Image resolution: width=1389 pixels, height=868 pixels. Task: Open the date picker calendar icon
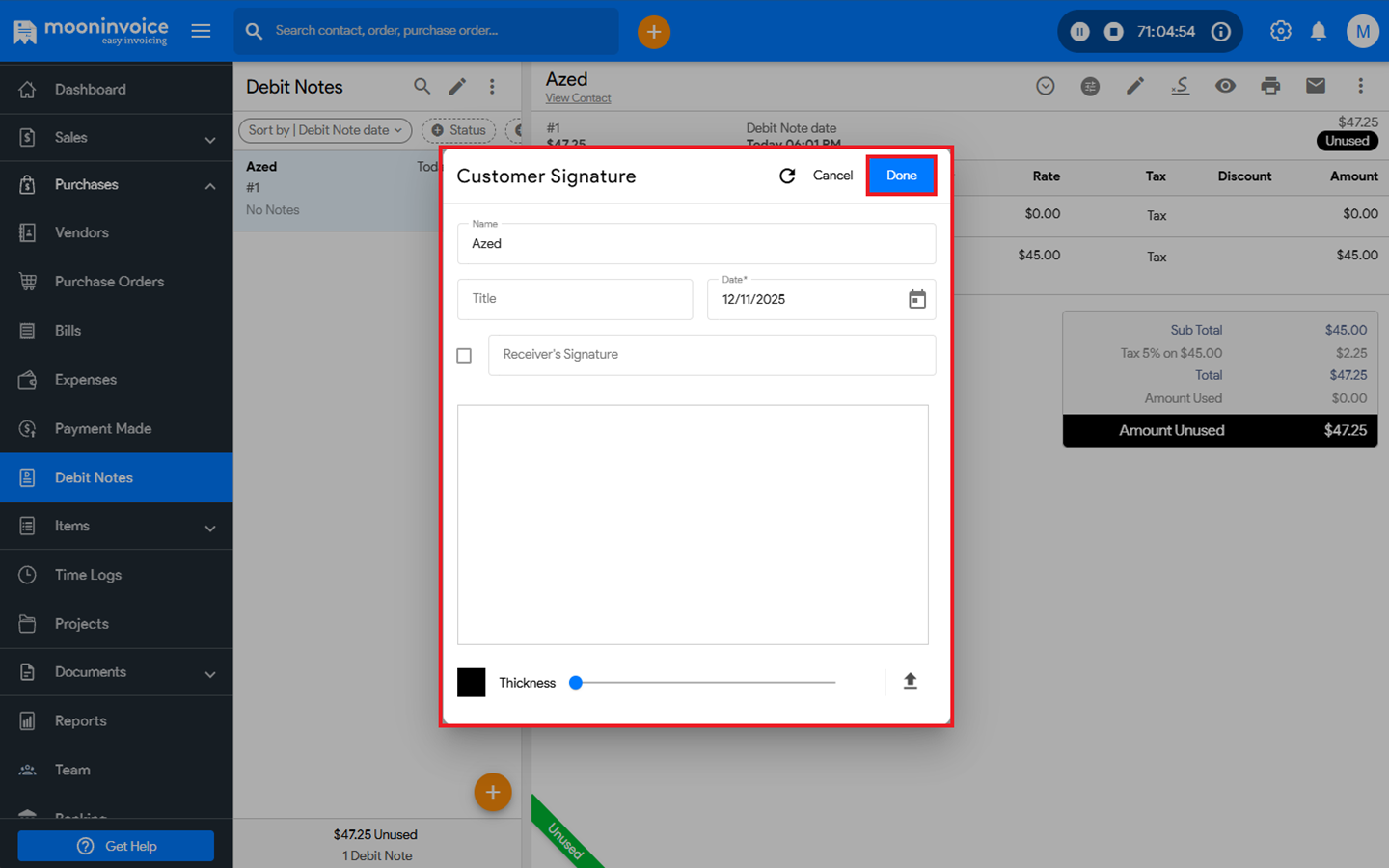[916, 299]
